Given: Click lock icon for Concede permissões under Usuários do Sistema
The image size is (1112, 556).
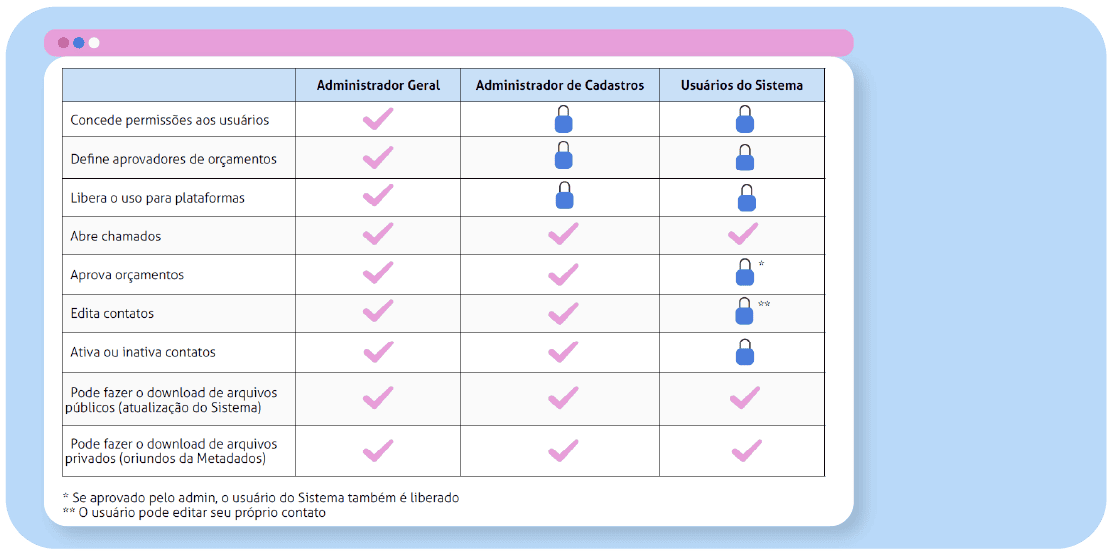Looking at the screenshot, I should click(744, 120).
